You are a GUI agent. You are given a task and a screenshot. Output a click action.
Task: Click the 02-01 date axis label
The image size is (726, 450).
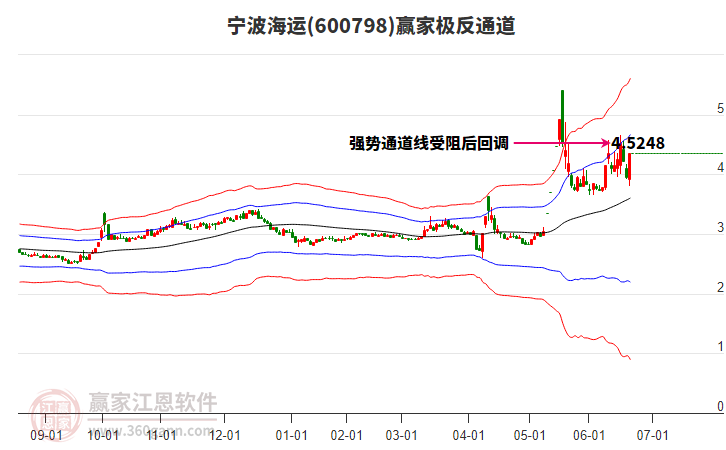tap(346, 435)
